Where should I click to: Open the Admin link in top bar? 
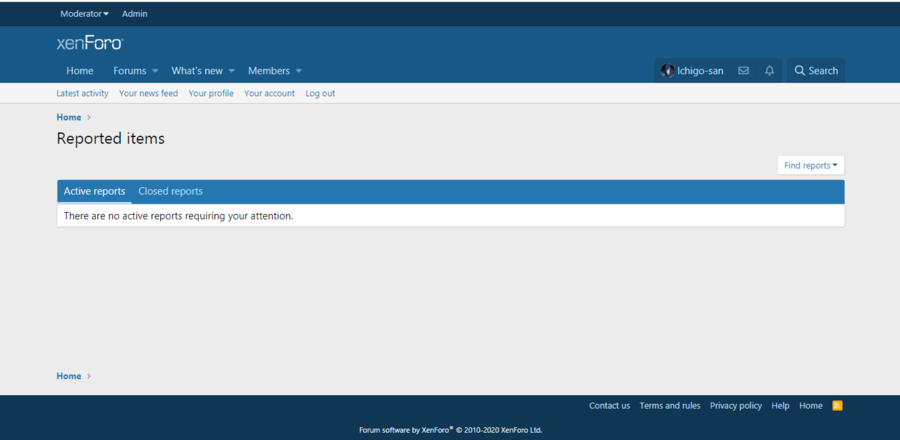tap(134, 14)
